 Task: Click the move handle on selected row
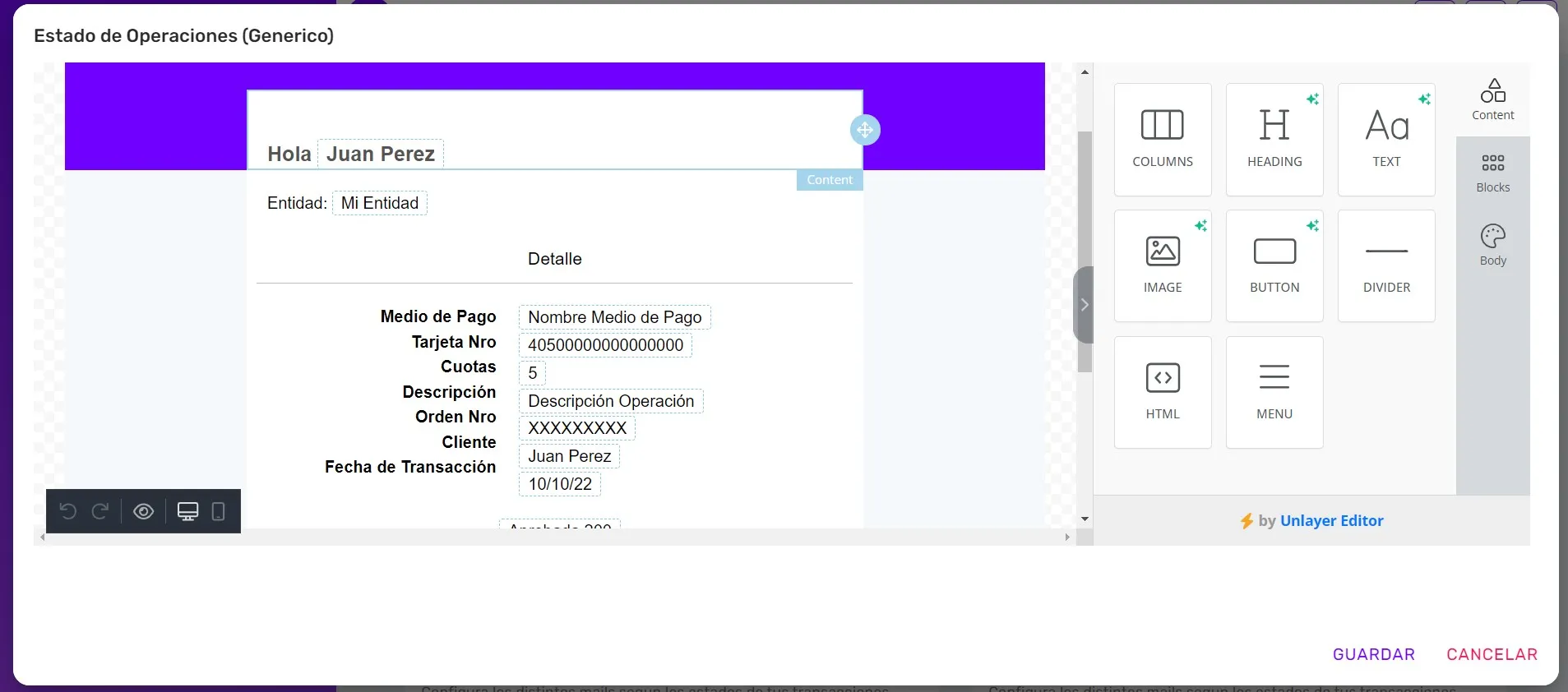point(865,130)
